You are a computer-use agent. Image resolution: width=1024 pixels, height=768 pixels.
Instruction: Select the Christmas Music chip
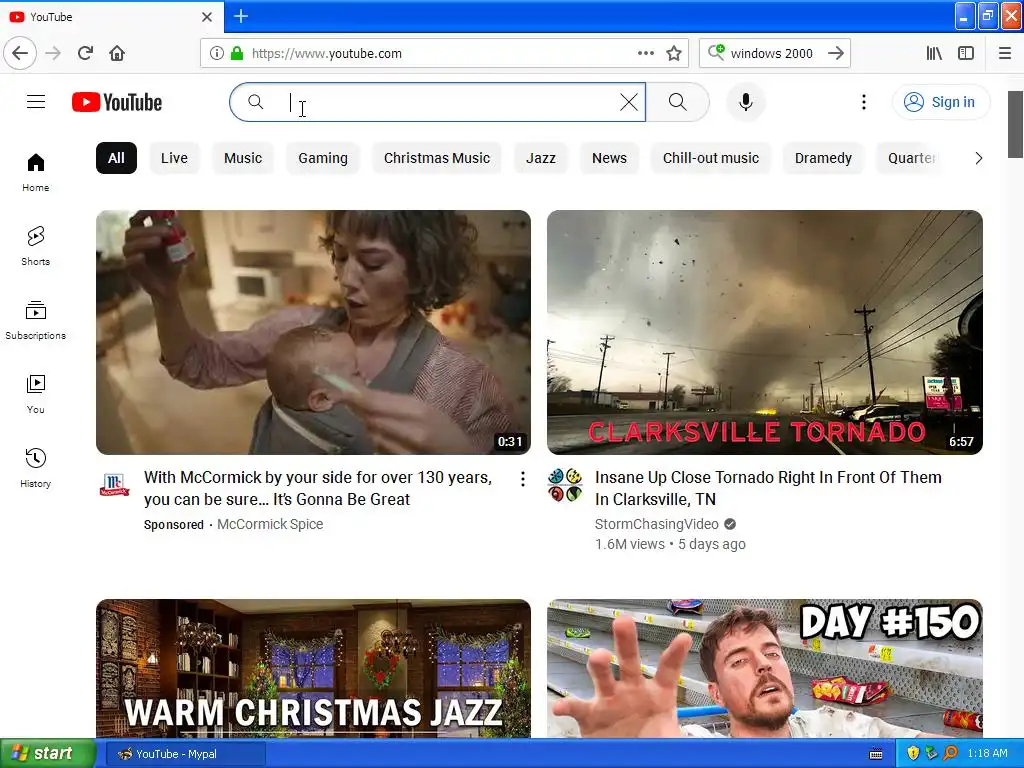click(437, 158)
